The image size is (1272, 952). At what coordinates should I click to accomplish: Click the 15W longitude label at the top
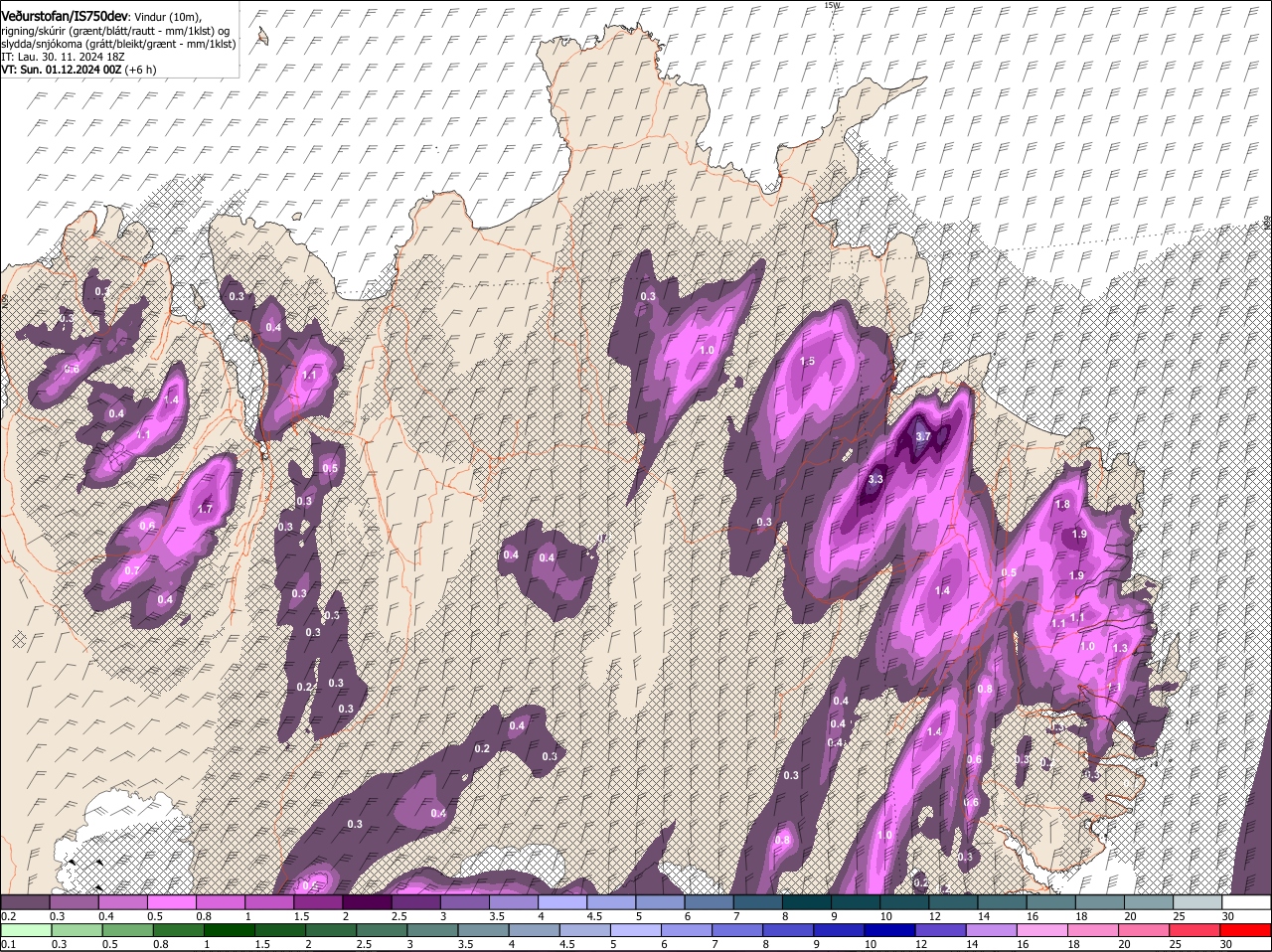832,5
